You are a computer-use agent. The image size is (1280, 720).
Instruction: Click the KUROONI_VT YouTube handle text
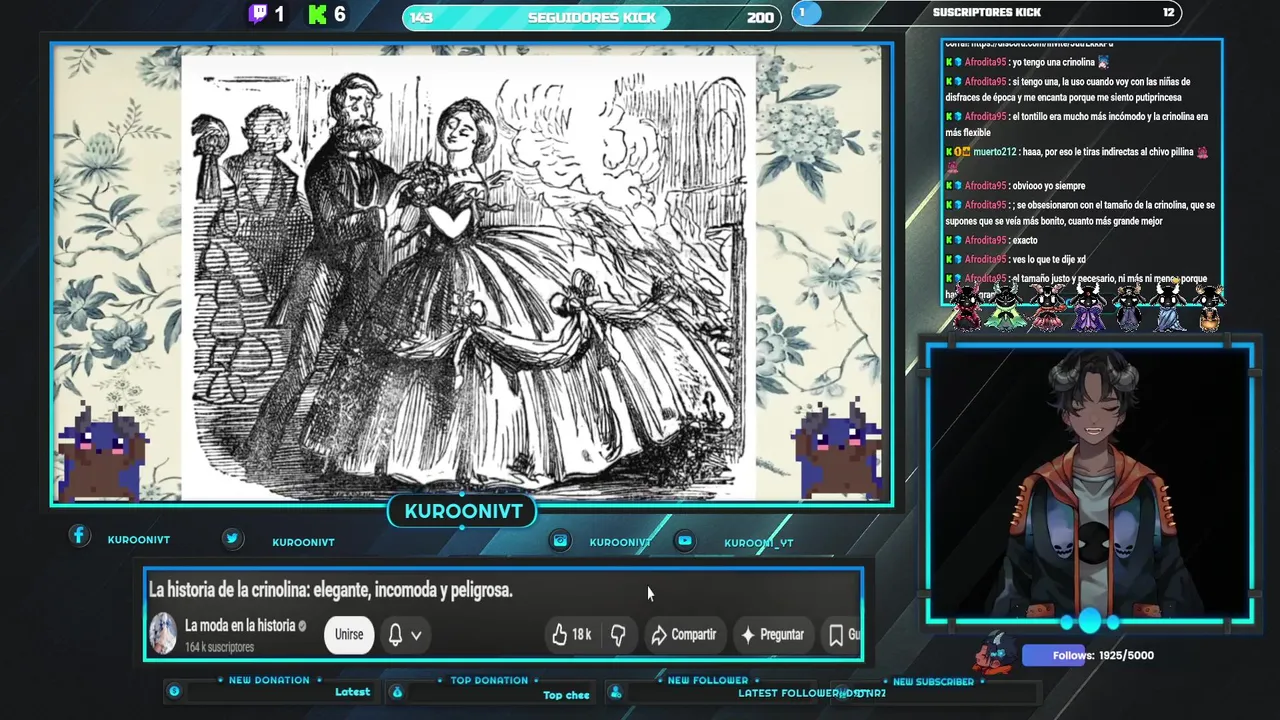click(x=758, y=543)
